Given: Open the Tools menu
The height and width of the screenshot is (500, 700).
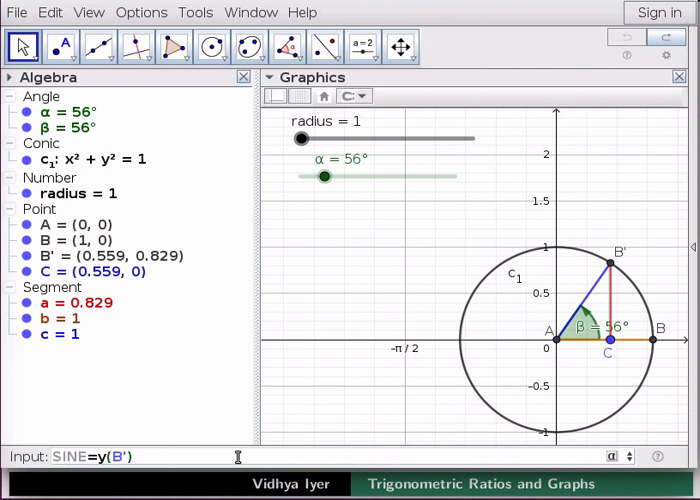Looking at the screenshot, I should (x=195, y=12).
